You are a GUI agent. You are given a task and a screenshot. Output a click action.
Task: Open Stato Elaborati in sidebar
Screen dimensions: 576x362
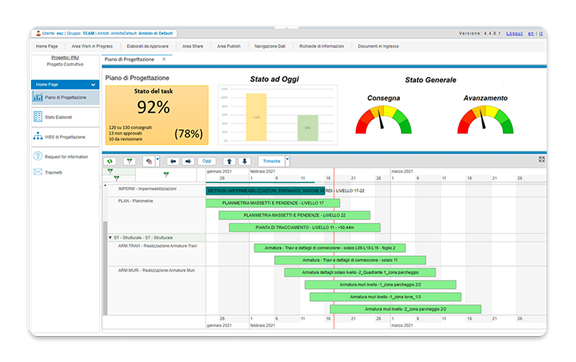coord(65,117)
